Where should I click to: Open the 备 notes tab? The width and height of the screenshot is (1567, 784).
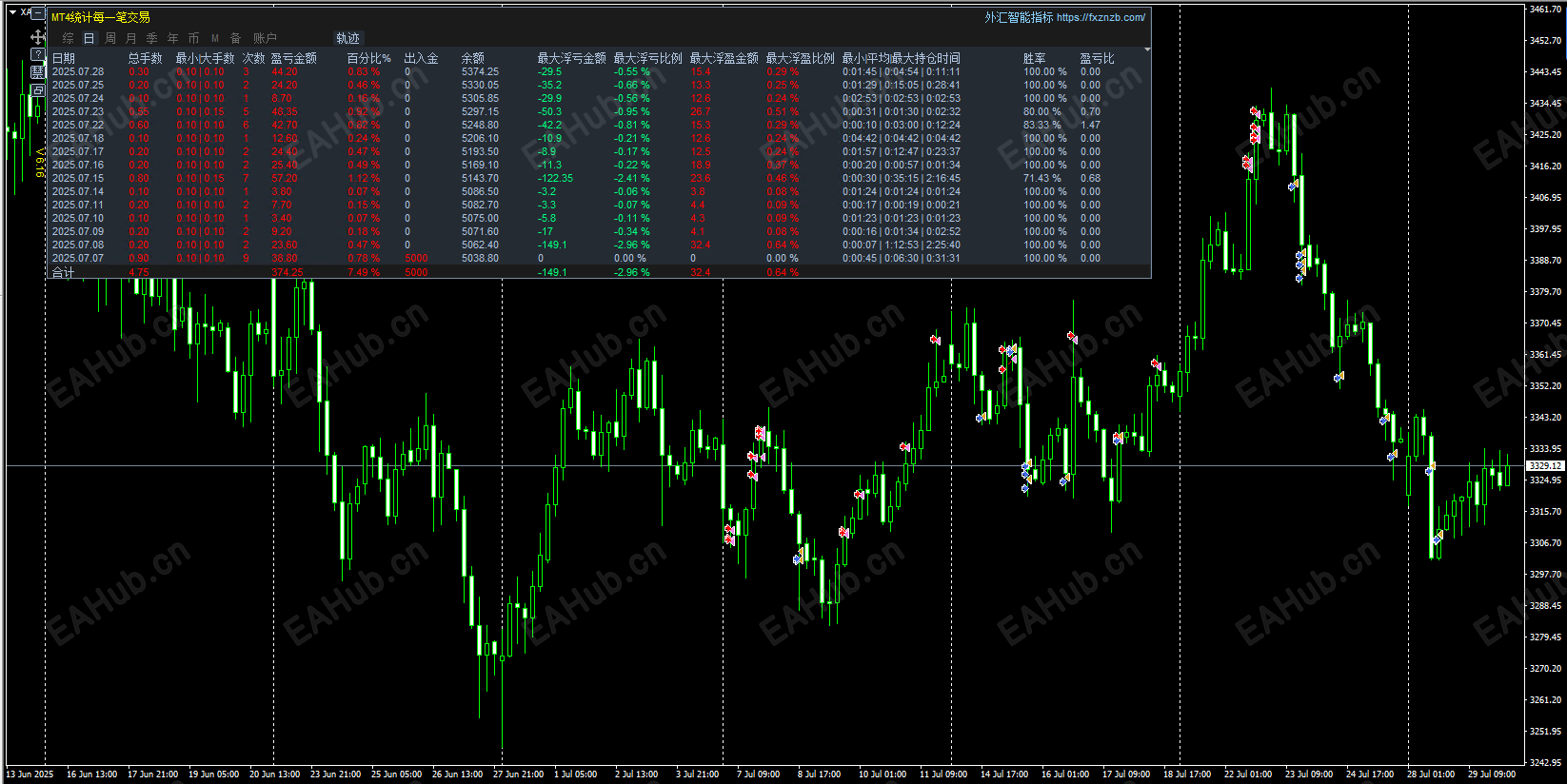pos(236,38)
